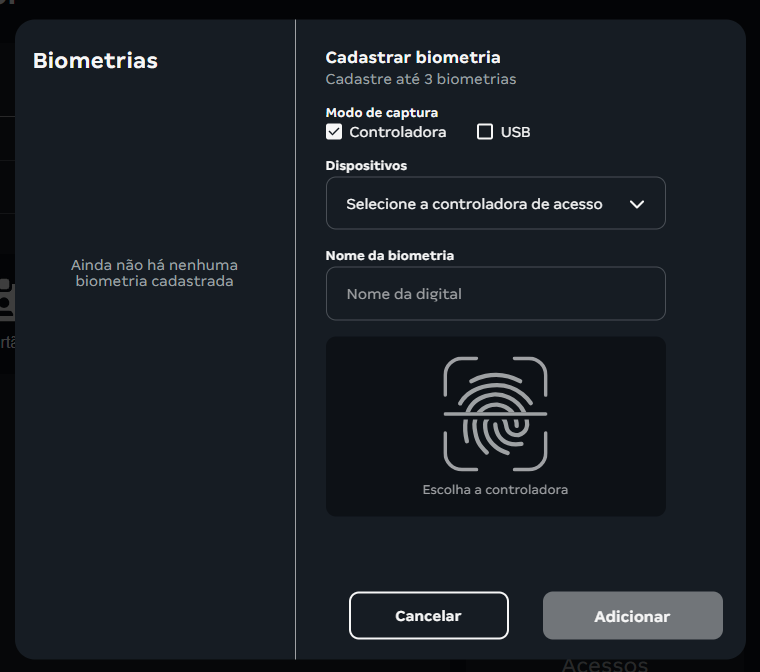Click the "Dispositivos" field label
This screenshot has width=760, height=672.
(366, 166)
